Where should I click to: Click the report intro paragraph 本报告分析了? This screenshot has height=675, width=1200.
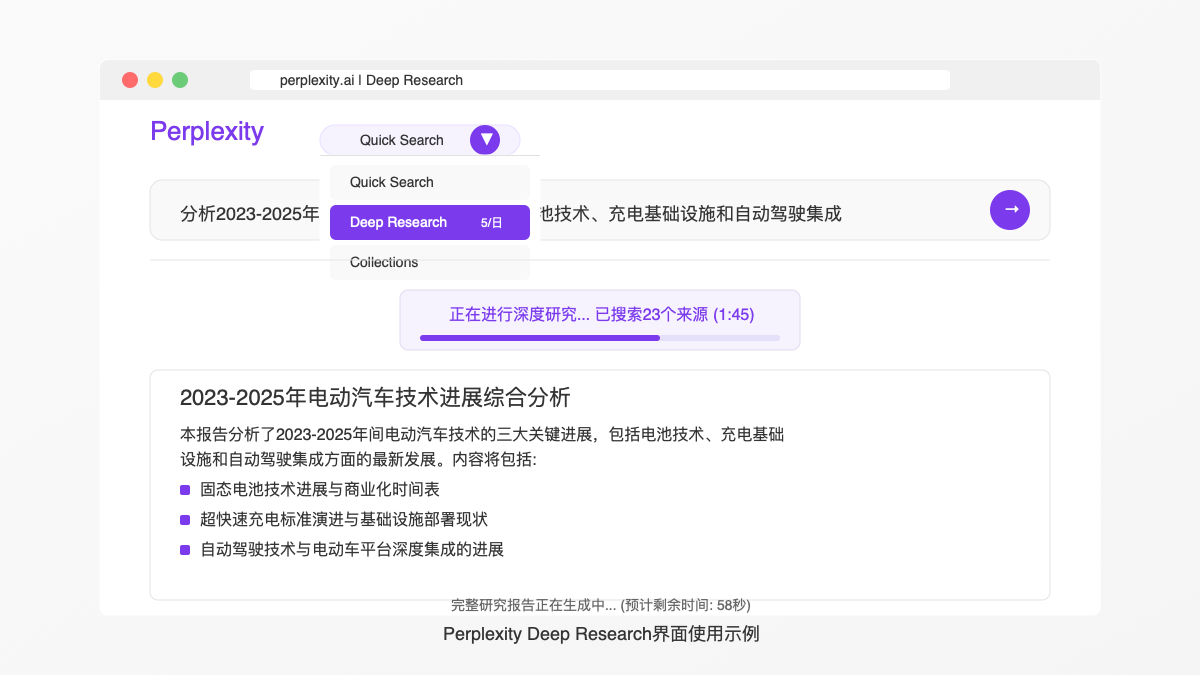pyautogui.click(x=482, y=447)
